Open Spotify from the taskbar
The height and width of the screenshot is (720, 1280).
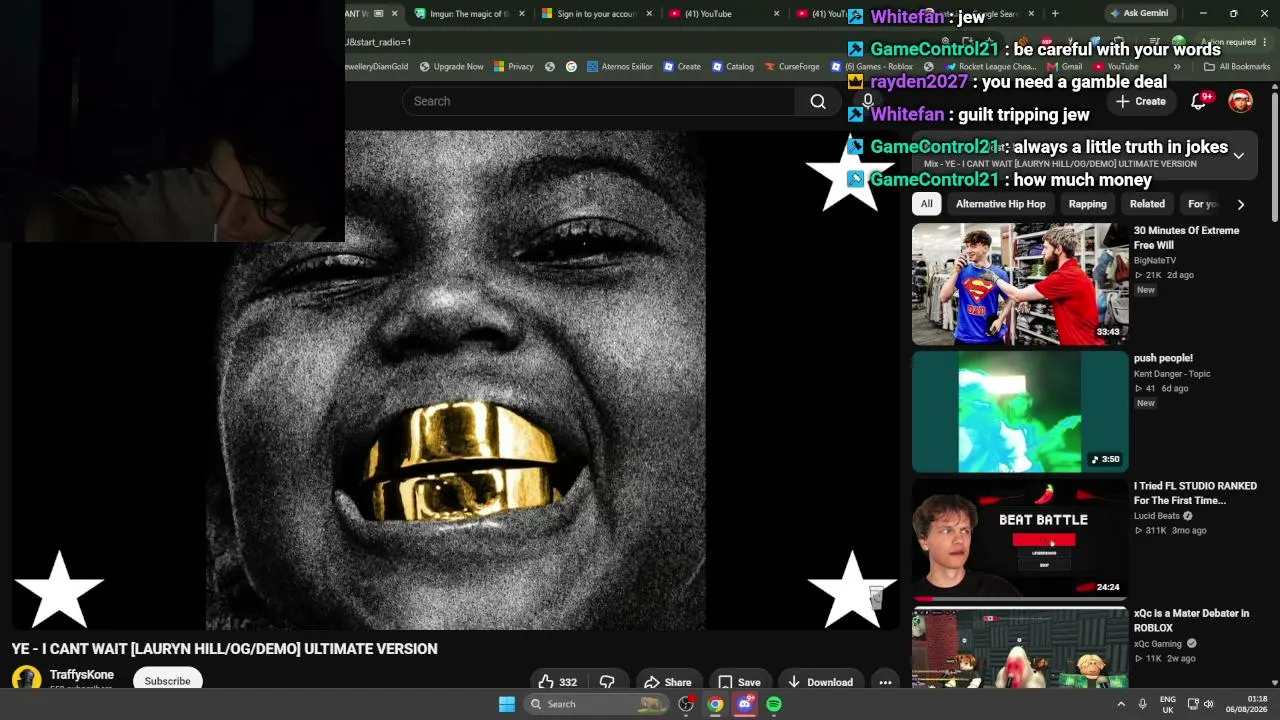point(774,704)
